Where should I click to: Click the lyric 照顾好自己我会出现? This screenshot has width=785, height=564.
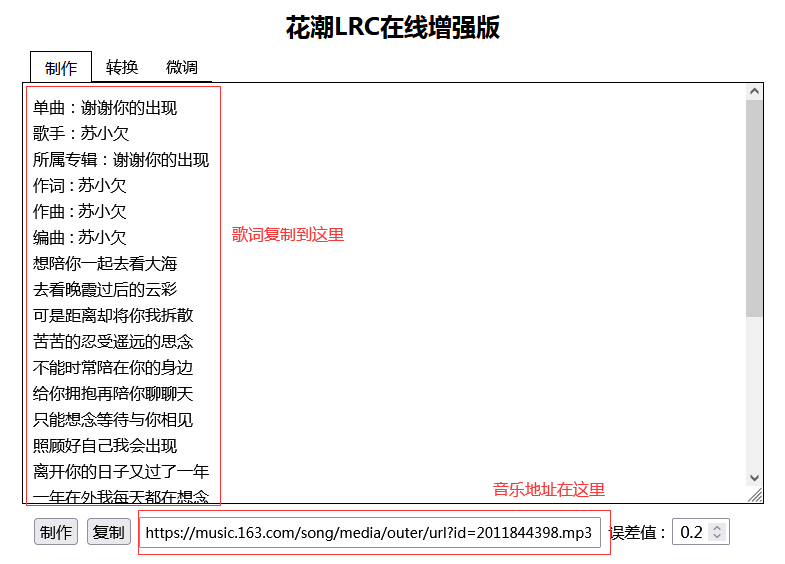[x=105, y=446]
